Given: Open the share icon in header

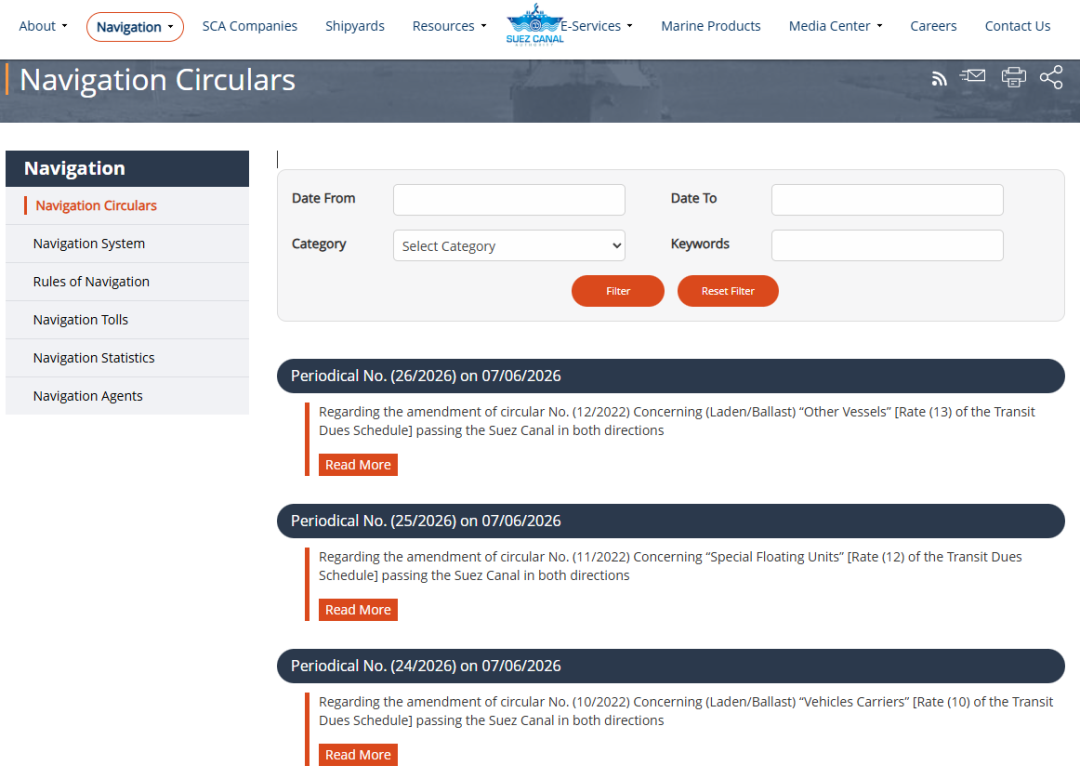Looking at the screenshot, I should [1051, 77].
